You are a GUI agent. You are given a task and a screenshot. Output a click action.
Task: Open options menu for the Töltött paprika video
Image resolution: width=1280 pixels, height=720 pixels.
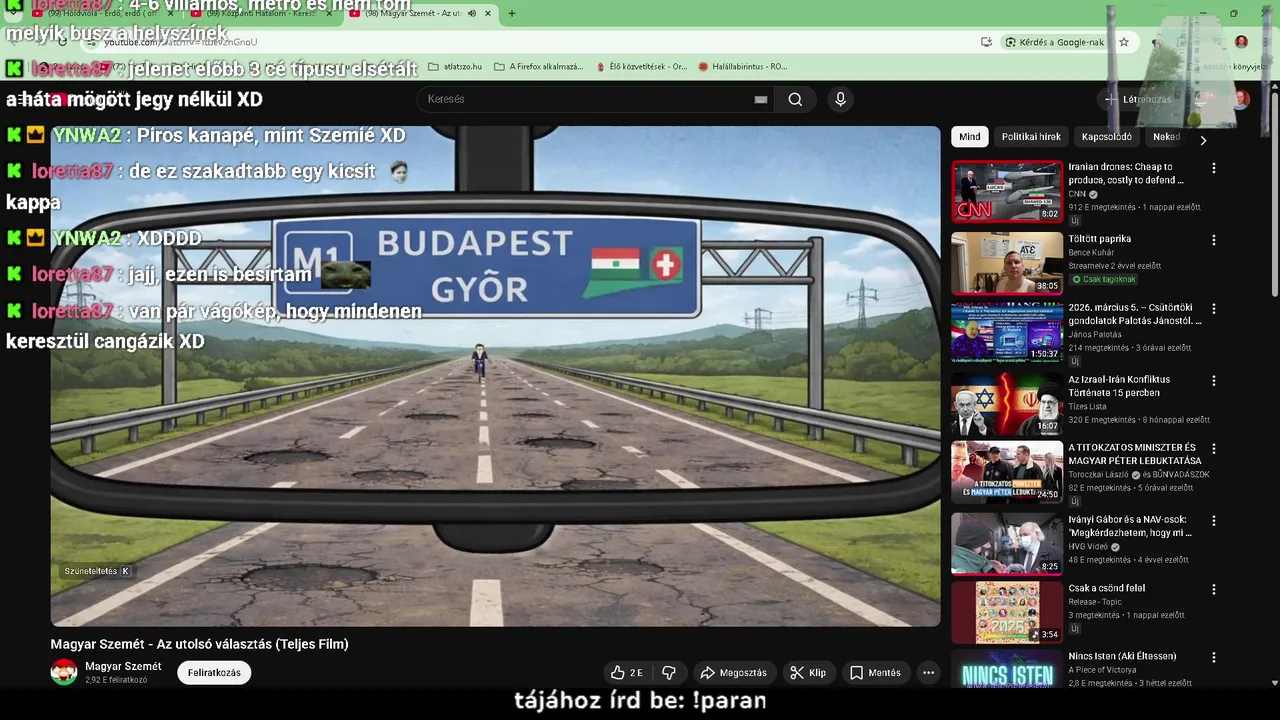[x=1214, y=240]
